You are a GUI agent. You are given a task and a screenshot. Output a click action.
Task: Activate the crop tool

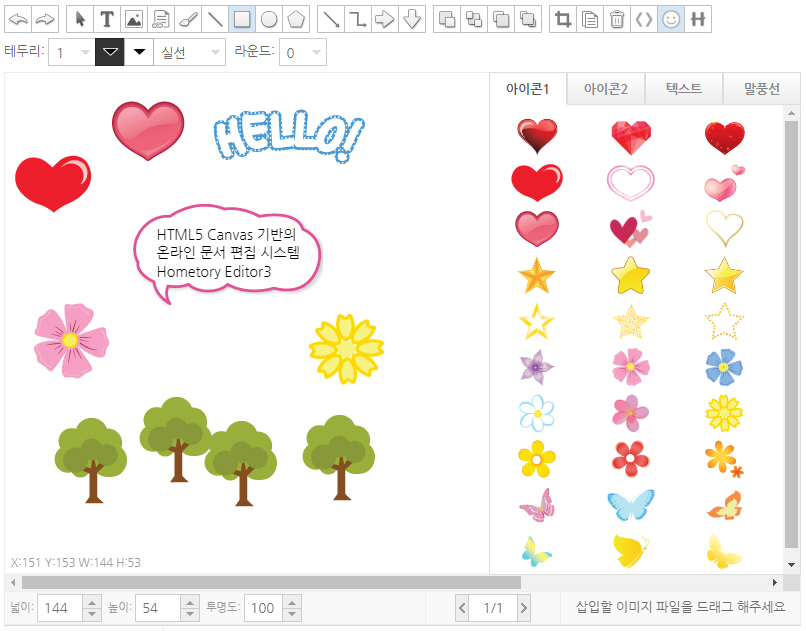563,20
